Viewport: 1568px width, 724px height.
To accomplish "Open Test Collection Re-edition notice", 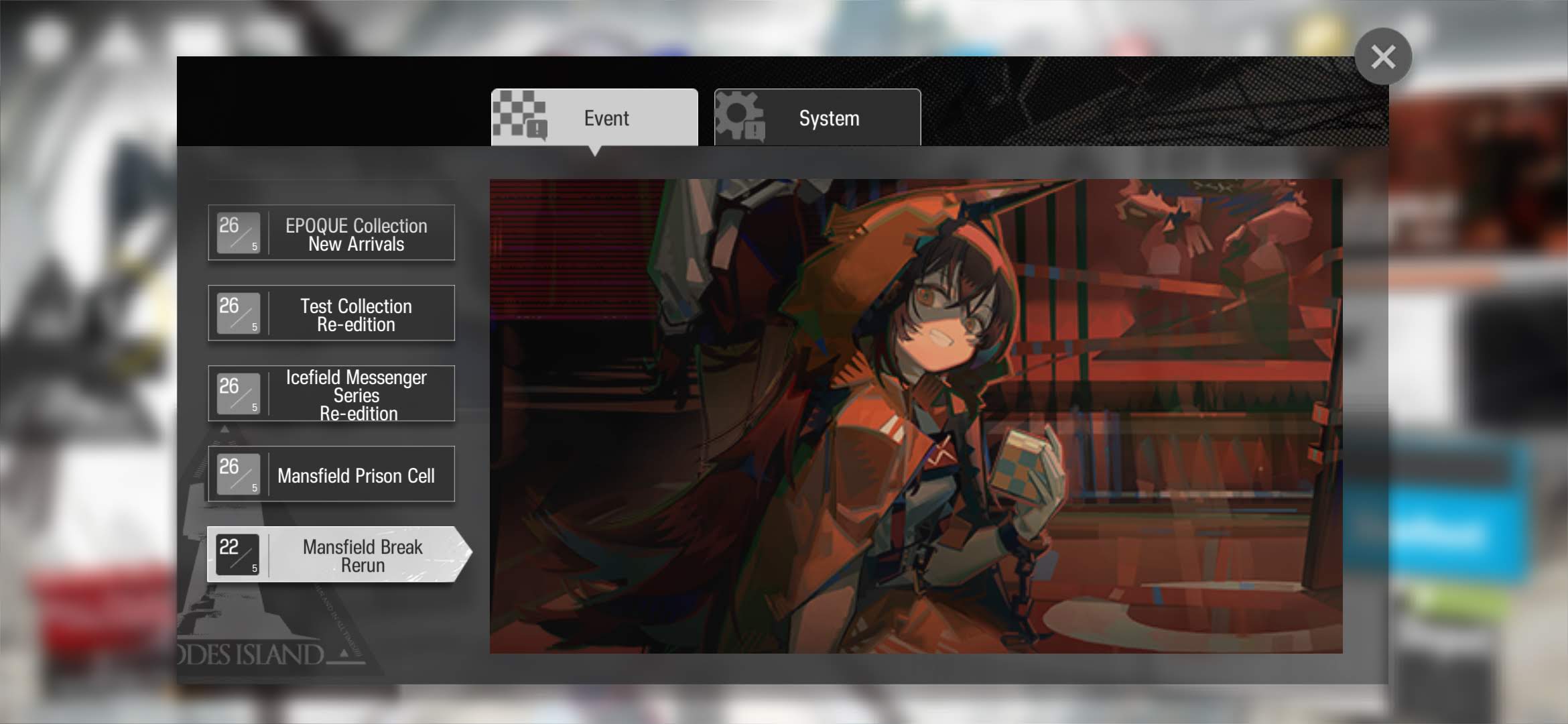I will [x=356, y=314].
